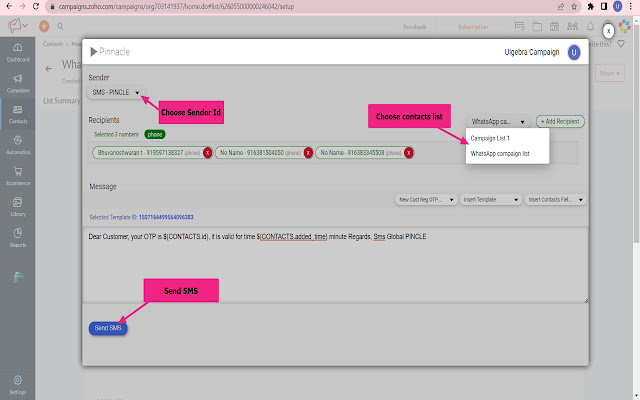
Task: Select Campaign List 1 option
Action: click(x=490, y=138)
